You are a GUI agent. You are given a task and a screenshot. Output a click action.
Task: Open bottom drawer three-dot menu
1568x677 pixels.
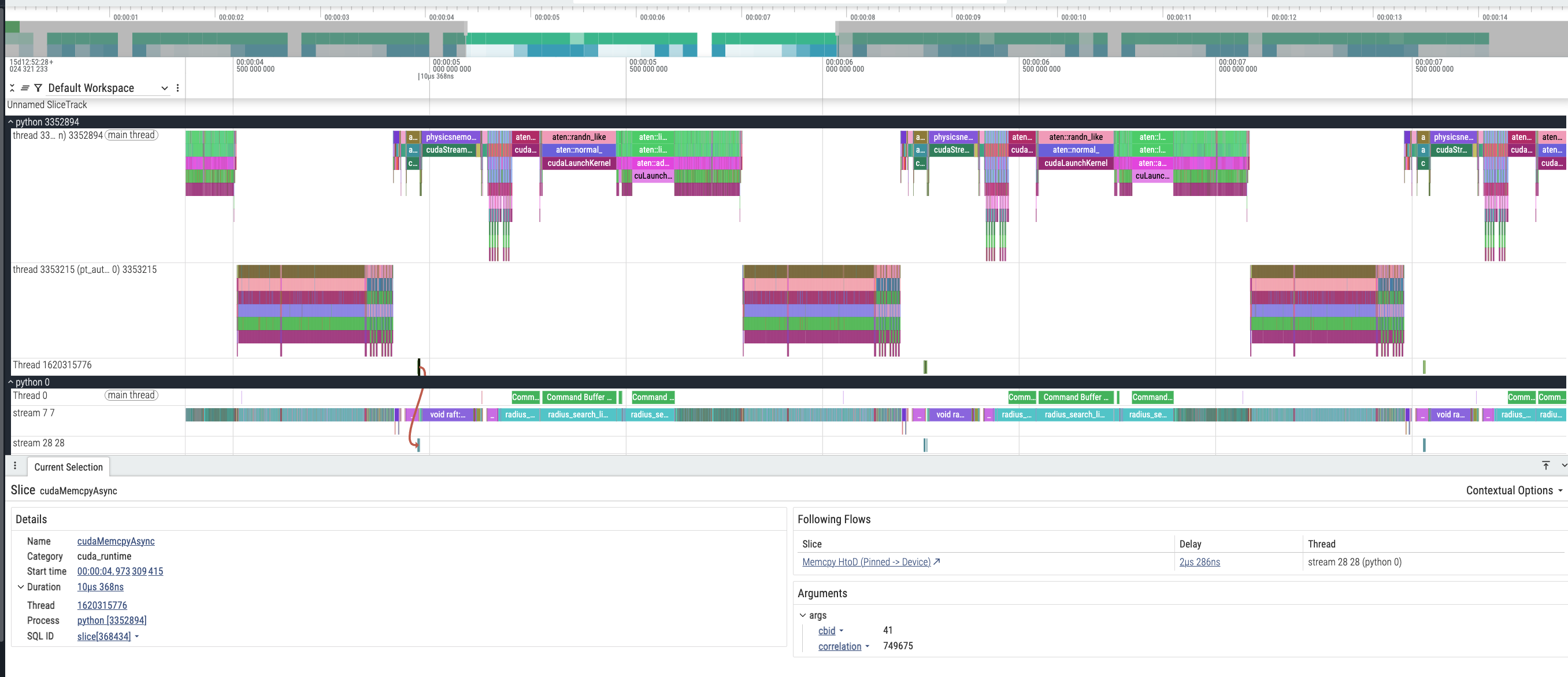pos(15,466)
